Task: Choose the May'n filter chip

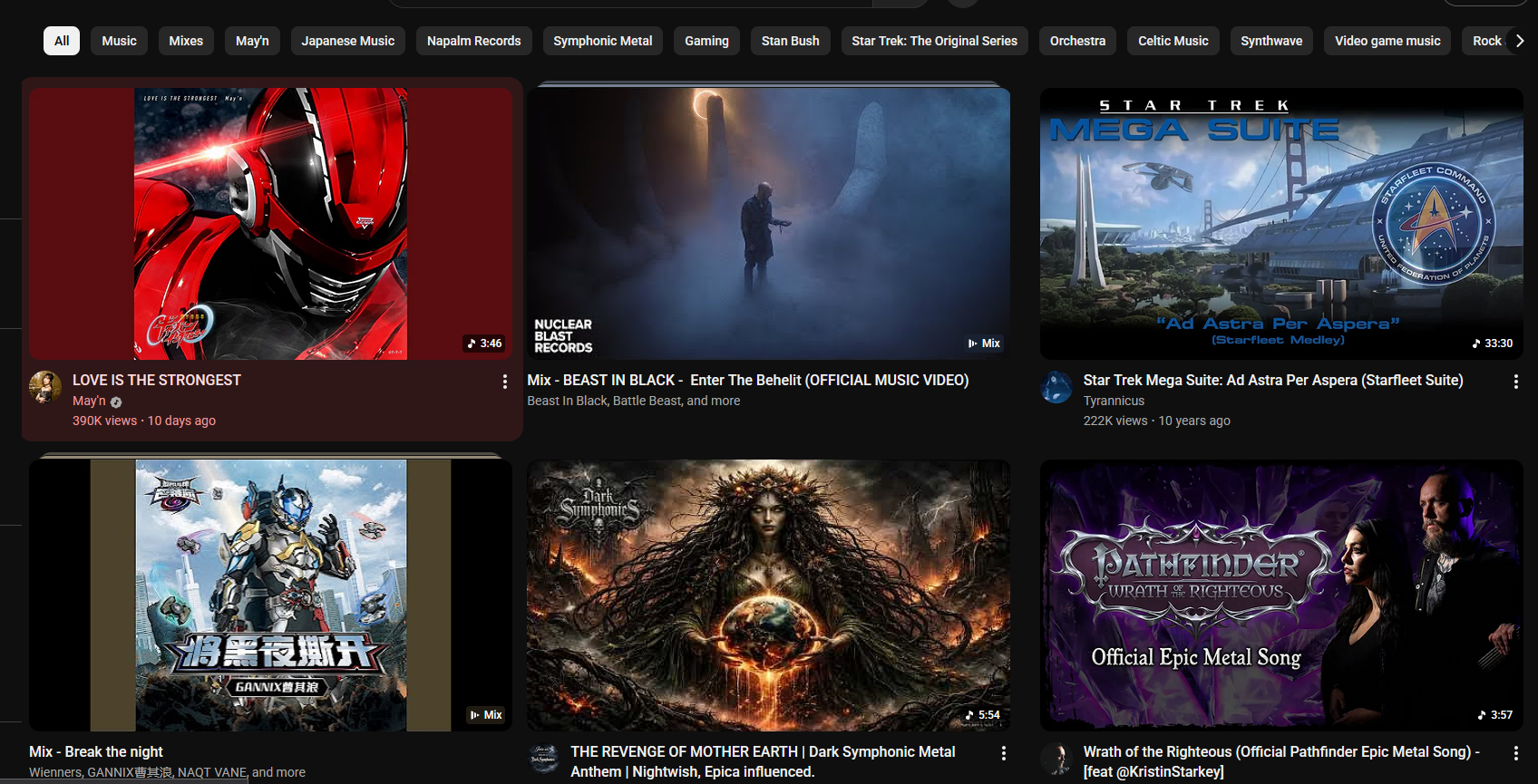Action: pyautogui.click(x=252, y=41)
